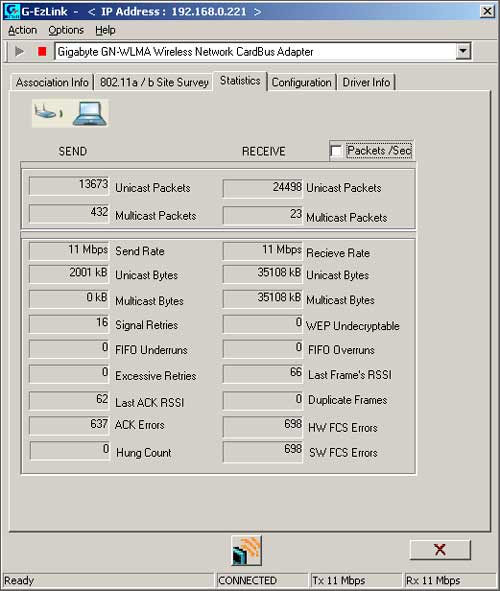
Task: Select the Gigabyte GN-WLMA adapter combo box
Action: (263, 52)
